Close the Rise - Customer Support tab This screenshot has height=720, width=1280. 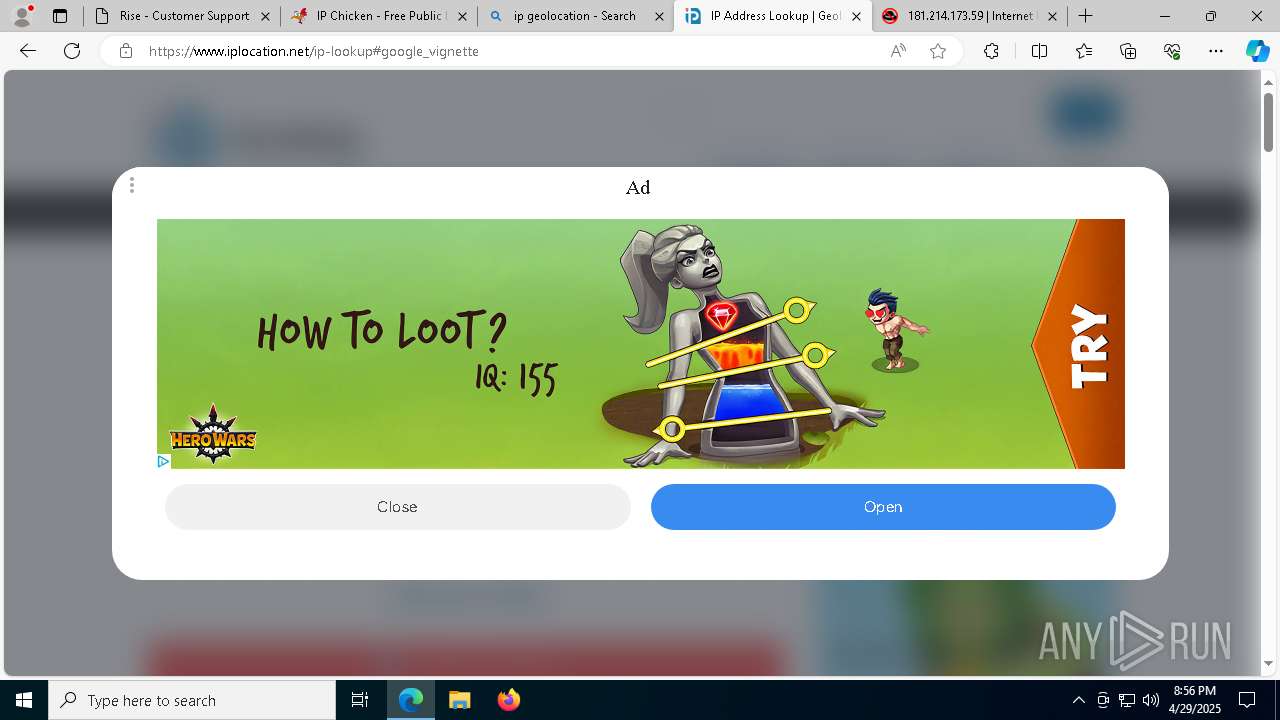[265, 16]
